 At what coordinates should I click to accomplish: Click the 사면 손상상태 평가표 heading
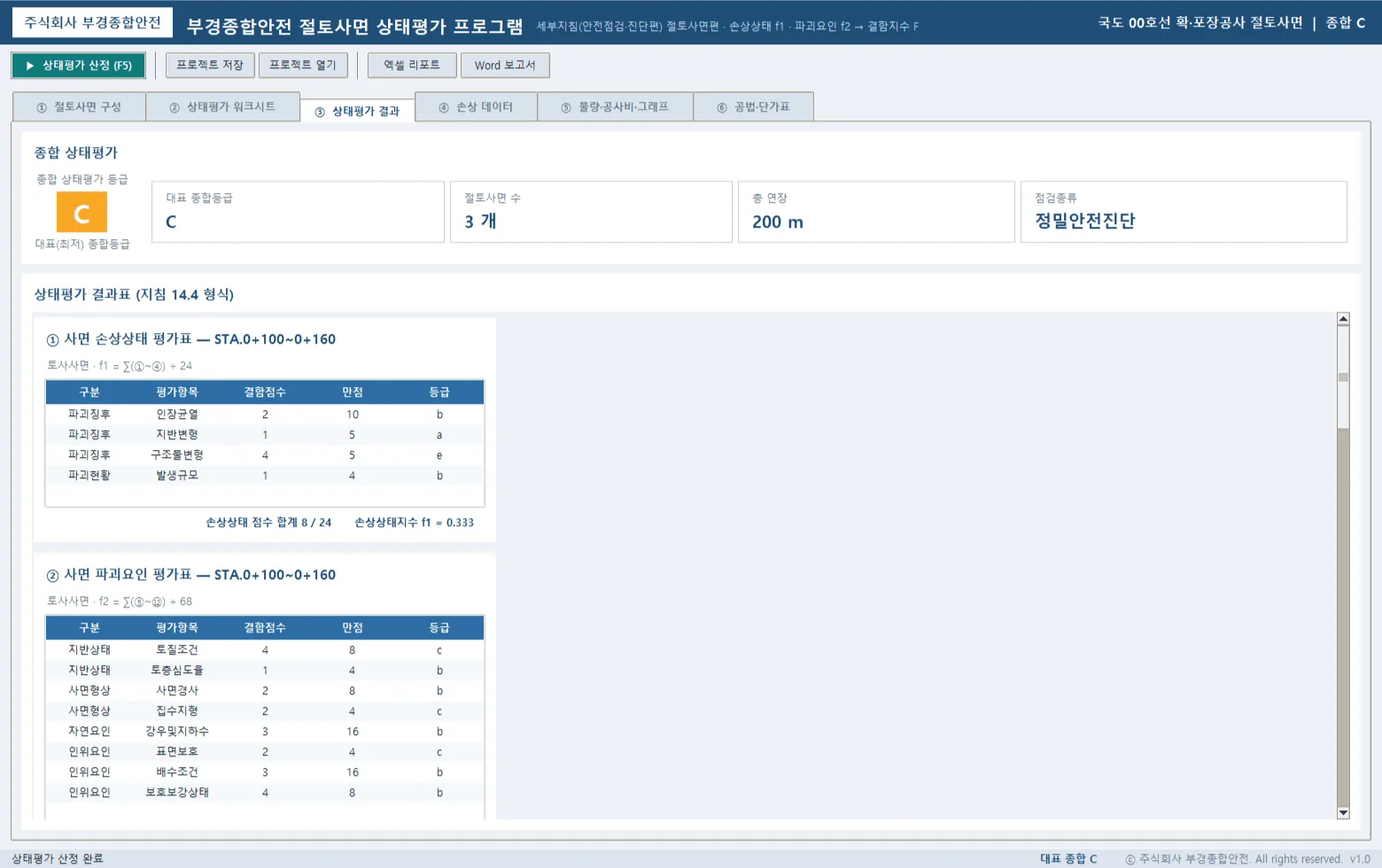190,339
